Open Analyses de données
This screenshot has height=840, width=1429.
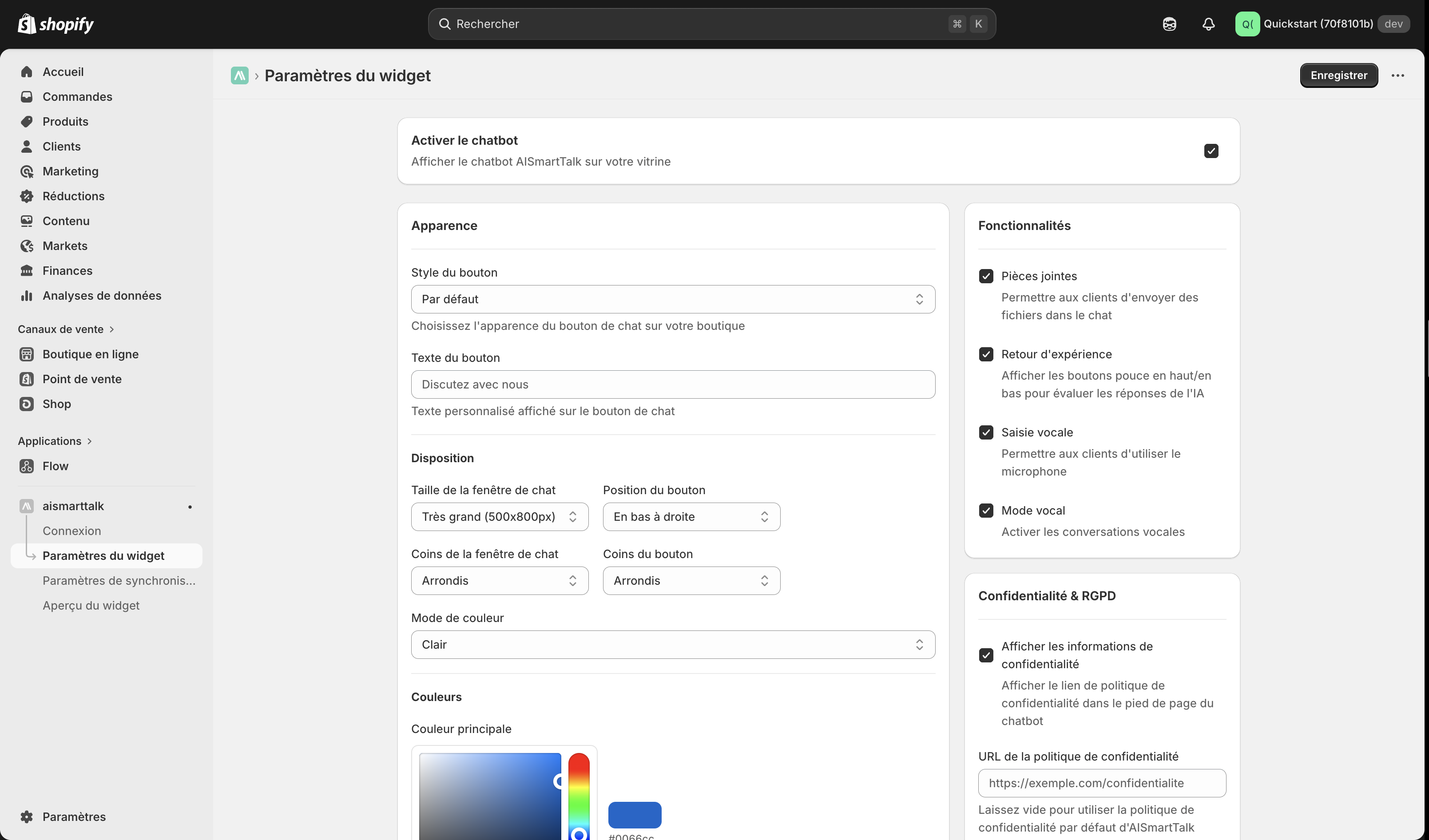point(102,295)
